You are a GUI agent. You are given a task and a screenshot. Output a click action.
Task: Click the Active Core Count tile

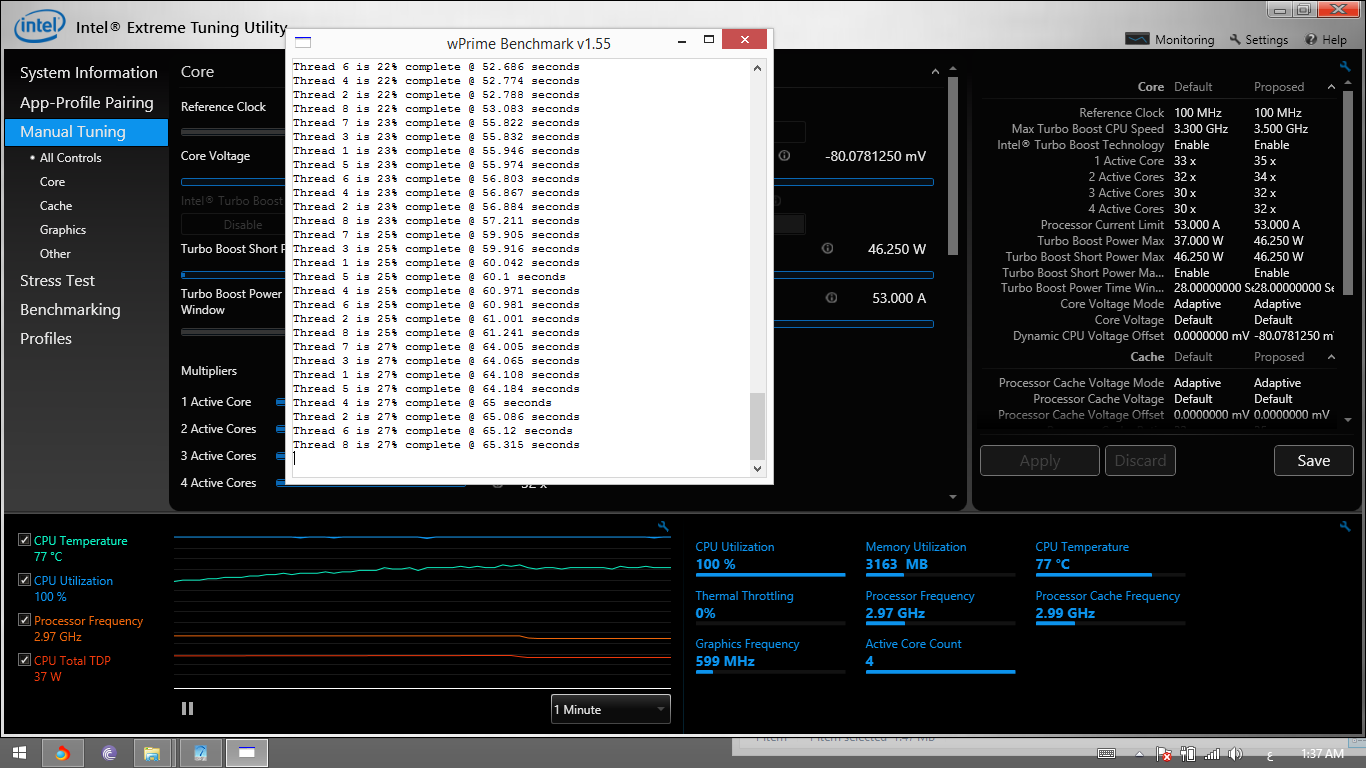click(x=940, y=653)
